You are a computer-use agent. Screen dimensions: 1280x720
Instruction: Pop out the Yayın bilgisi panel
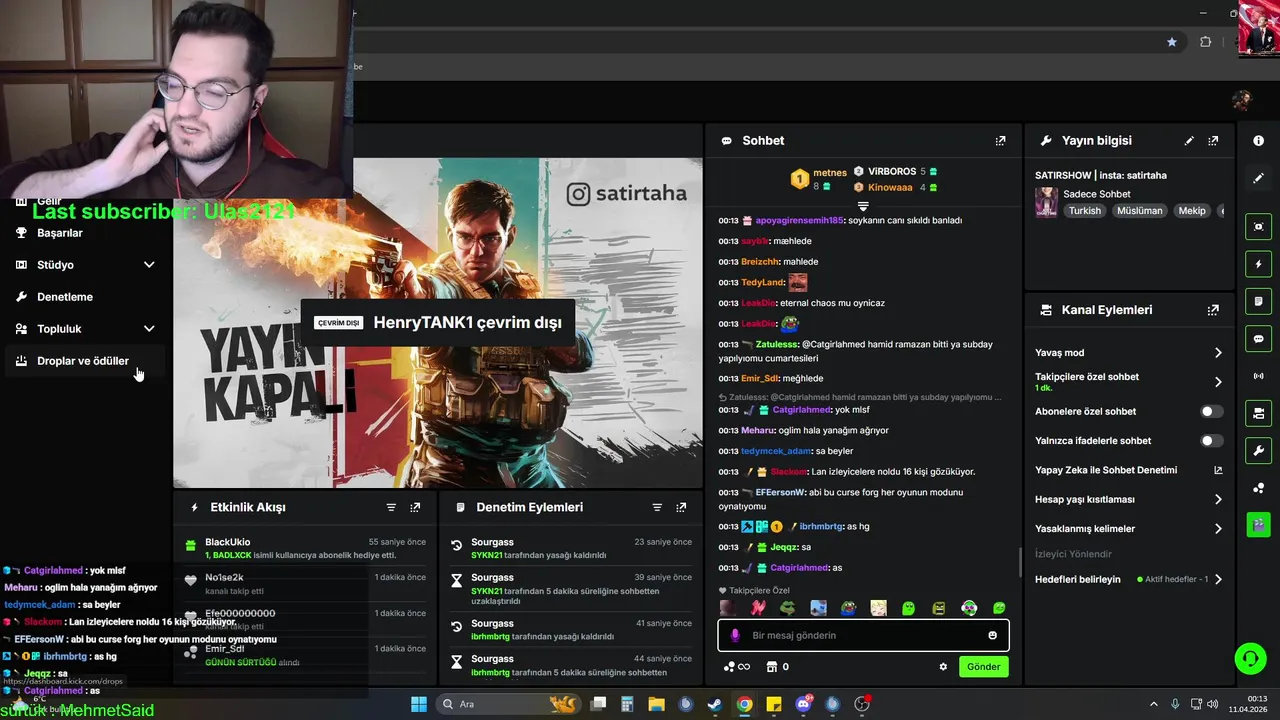(x=1213, y=141)
